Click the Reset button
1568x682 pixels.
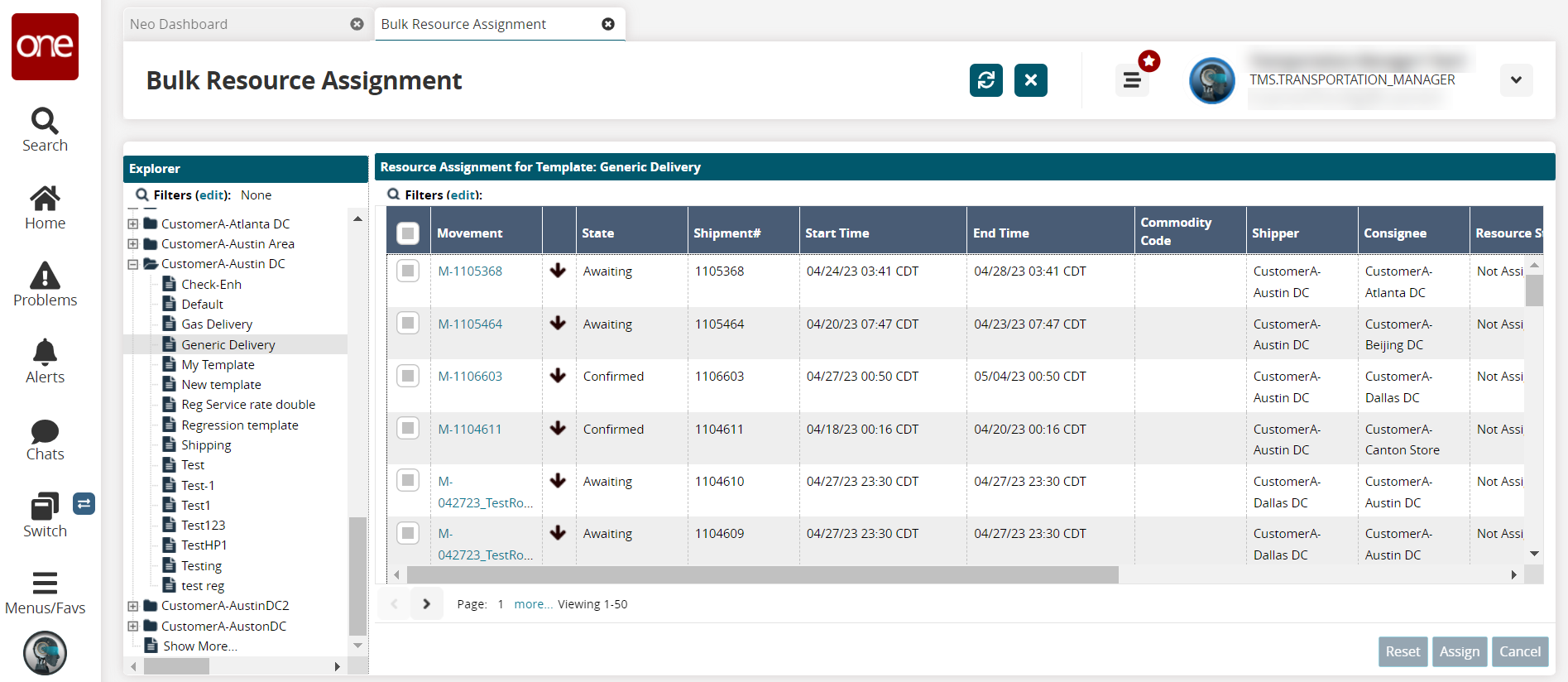[1403, 652]
